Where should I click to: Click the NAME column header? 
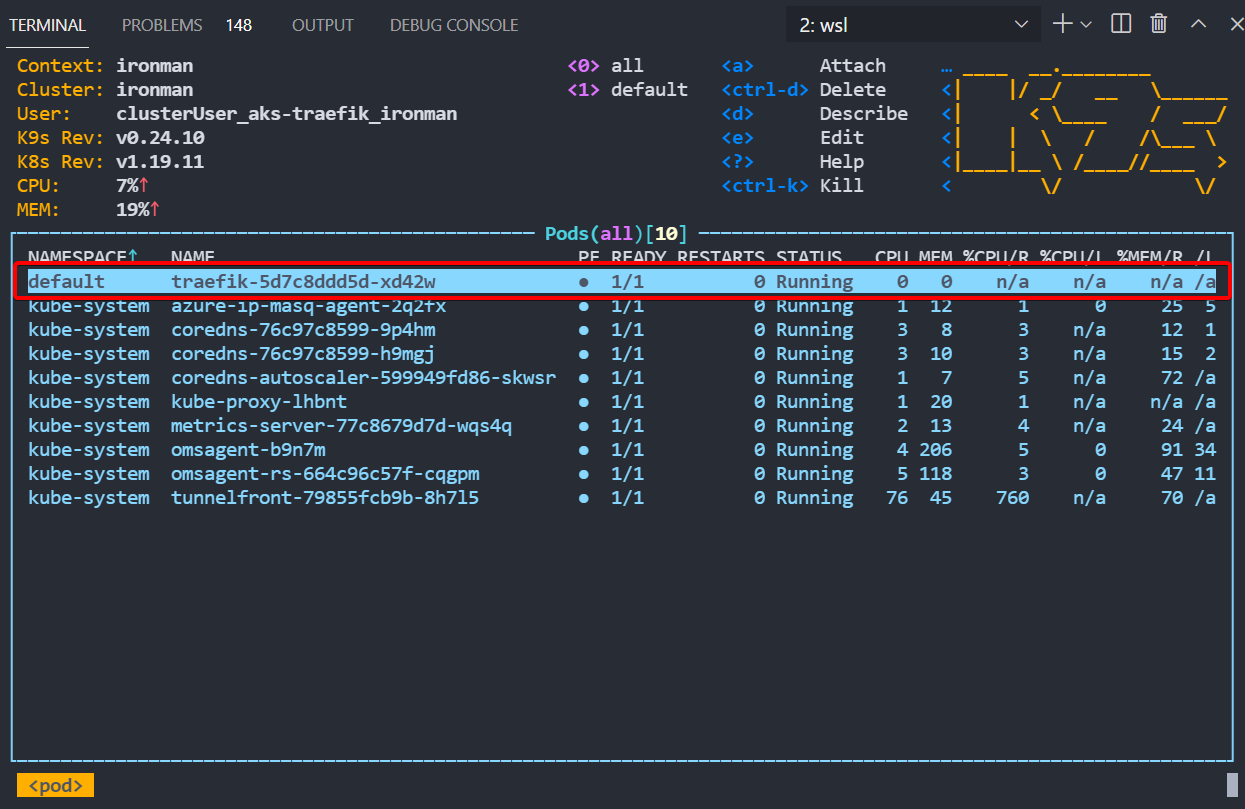[x=193, y=258]
